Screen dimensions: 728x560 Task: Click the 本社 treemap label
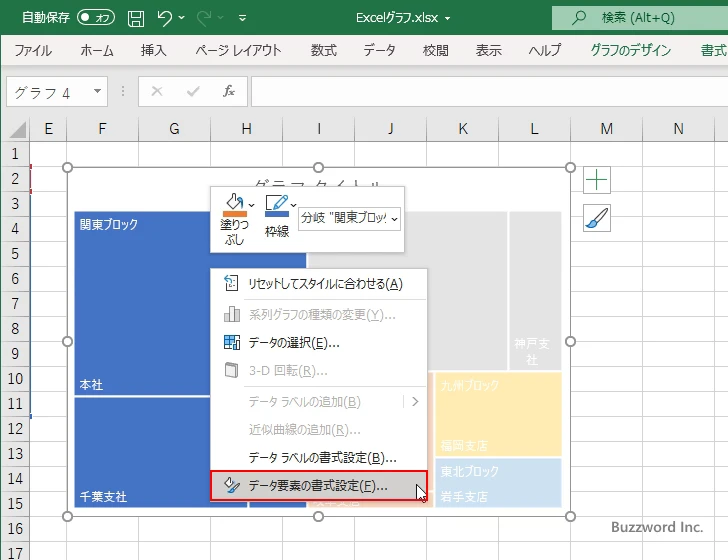pos(91,385)
